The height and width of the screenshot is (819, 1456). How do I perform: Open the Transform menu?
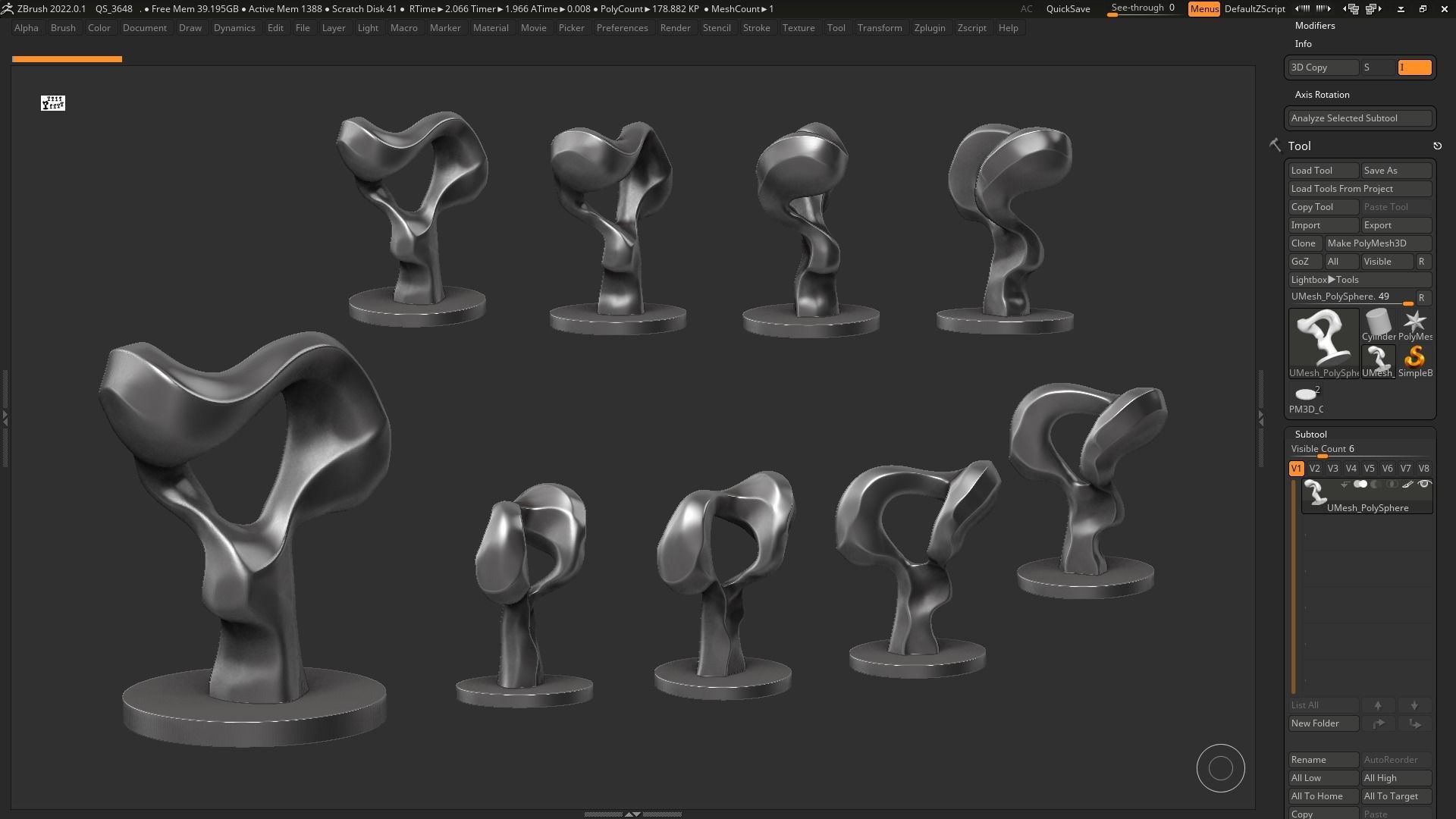[x=880, y=28]
